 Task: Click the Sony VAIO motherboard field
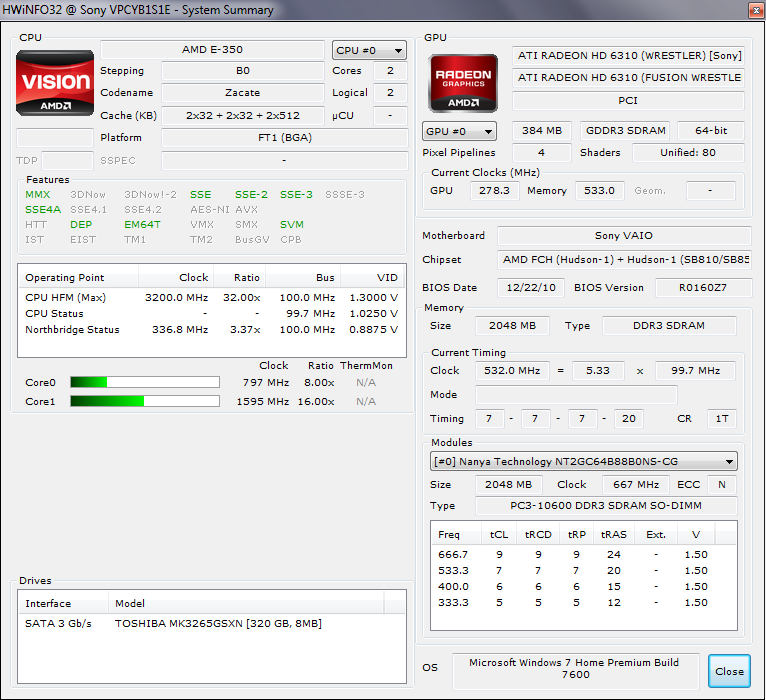(624, 235)
